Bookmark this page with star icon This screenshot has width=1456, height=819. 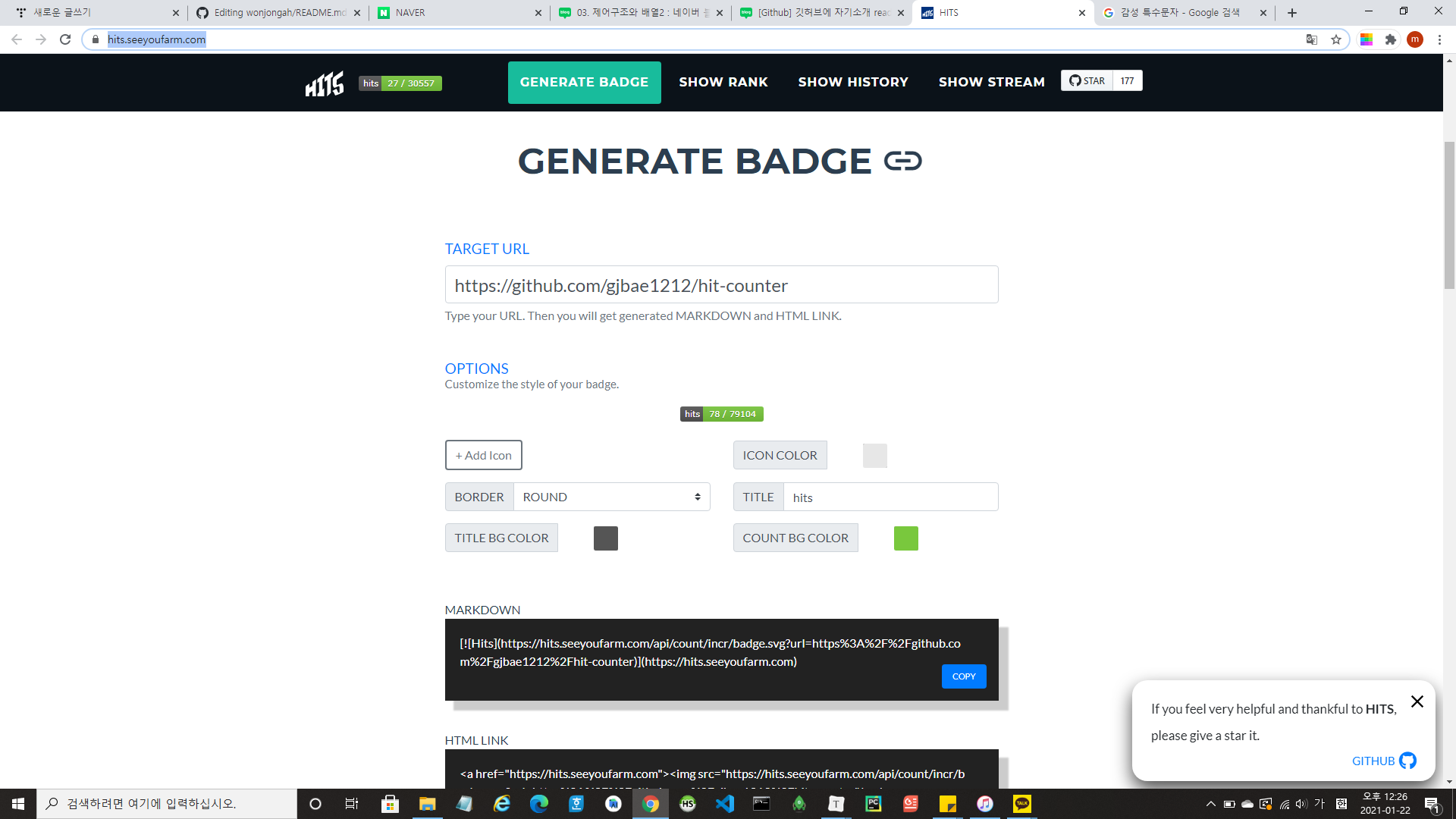coord(1336,39)
